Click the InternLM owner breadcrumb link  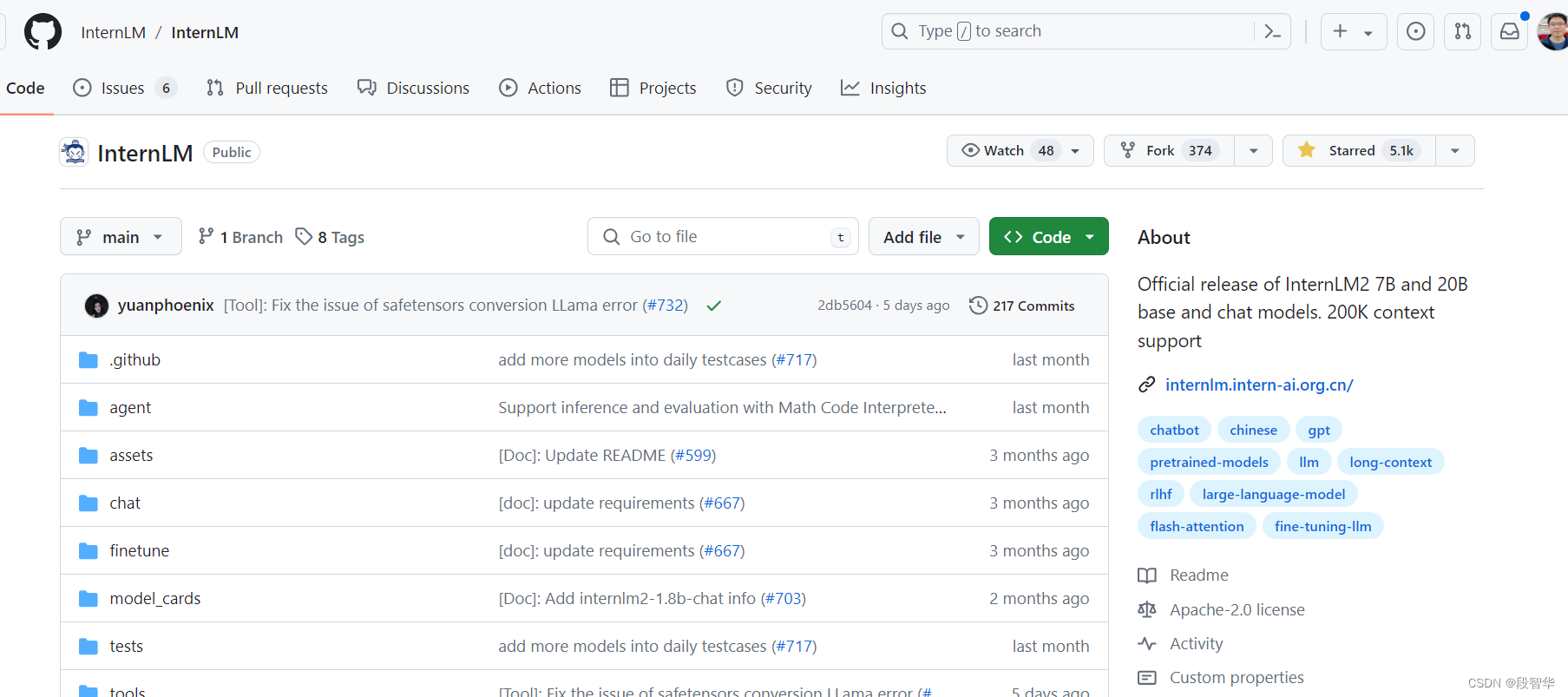(x=114, y=32)
